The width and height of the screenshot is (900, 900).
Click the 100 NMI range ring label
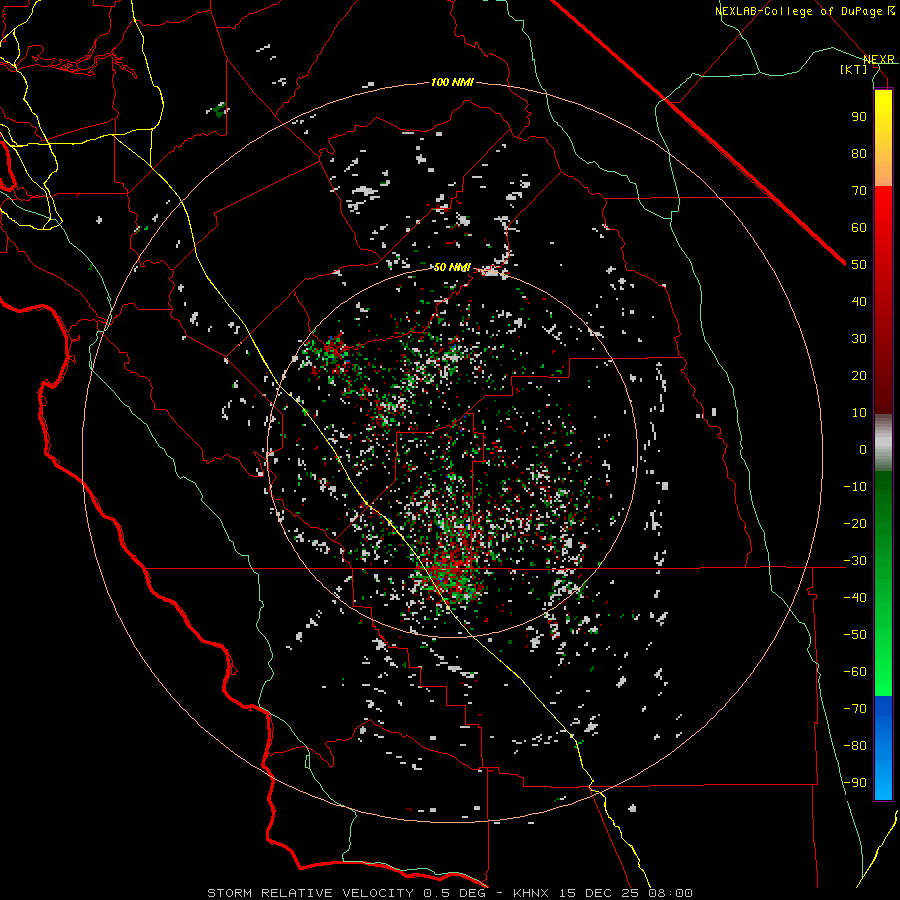pos(452,82)
